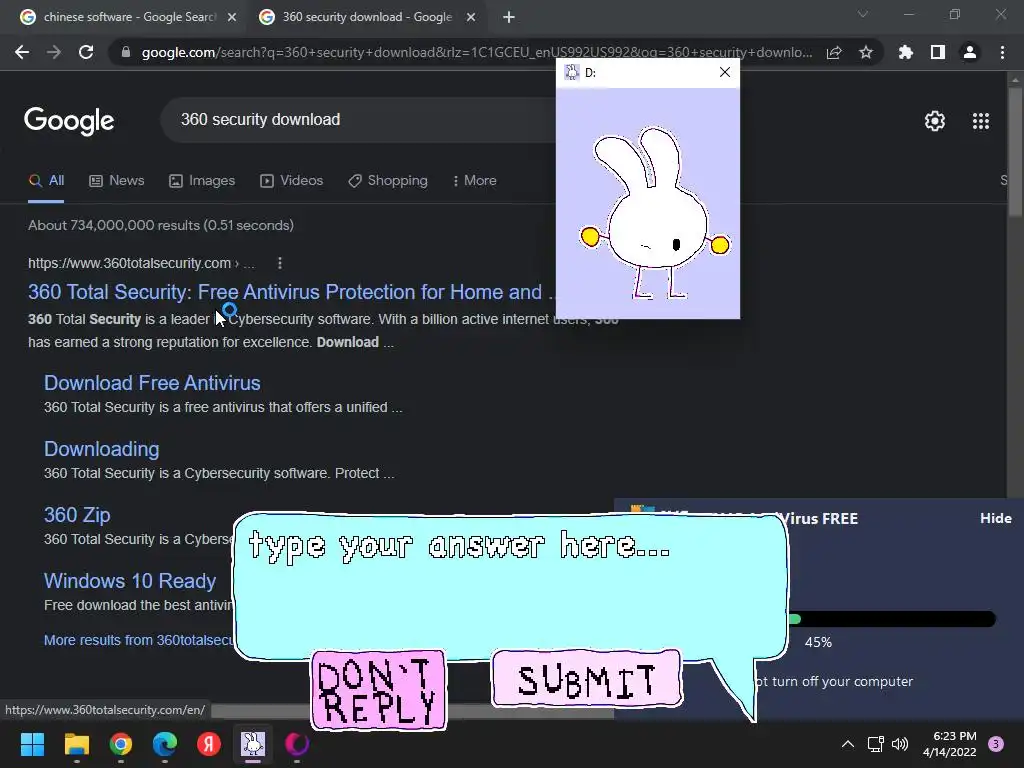Open bunny app taskbar icon
The height and width of the screenshot is (768, 1024).
(253, 744)
